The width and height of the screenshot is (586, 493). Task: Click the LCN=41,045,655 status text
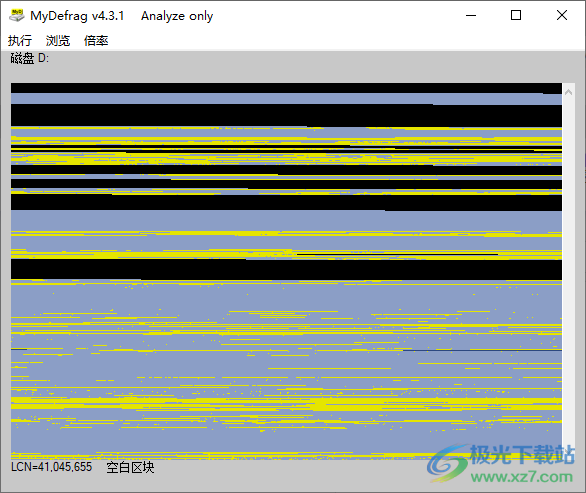[52, 467]
